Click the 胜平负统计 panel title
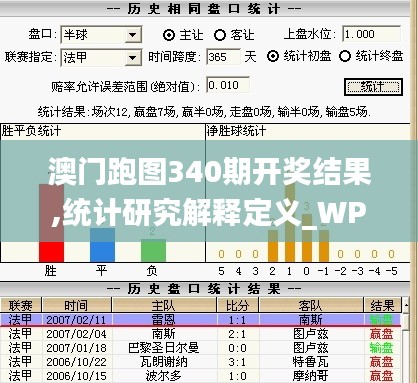Screen dimensions: 418x383 (x=31, y=131)
